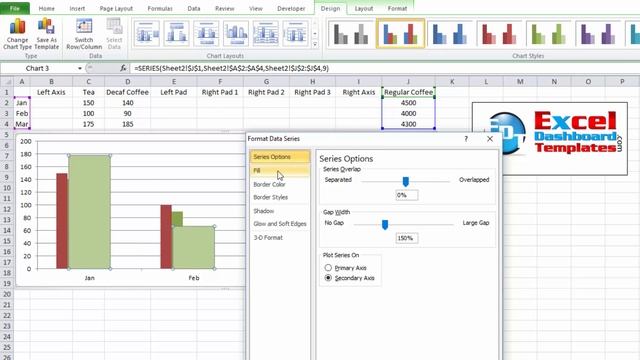Select Secondary Axis radio button
The image size is (640, 360).
point(328,278)
